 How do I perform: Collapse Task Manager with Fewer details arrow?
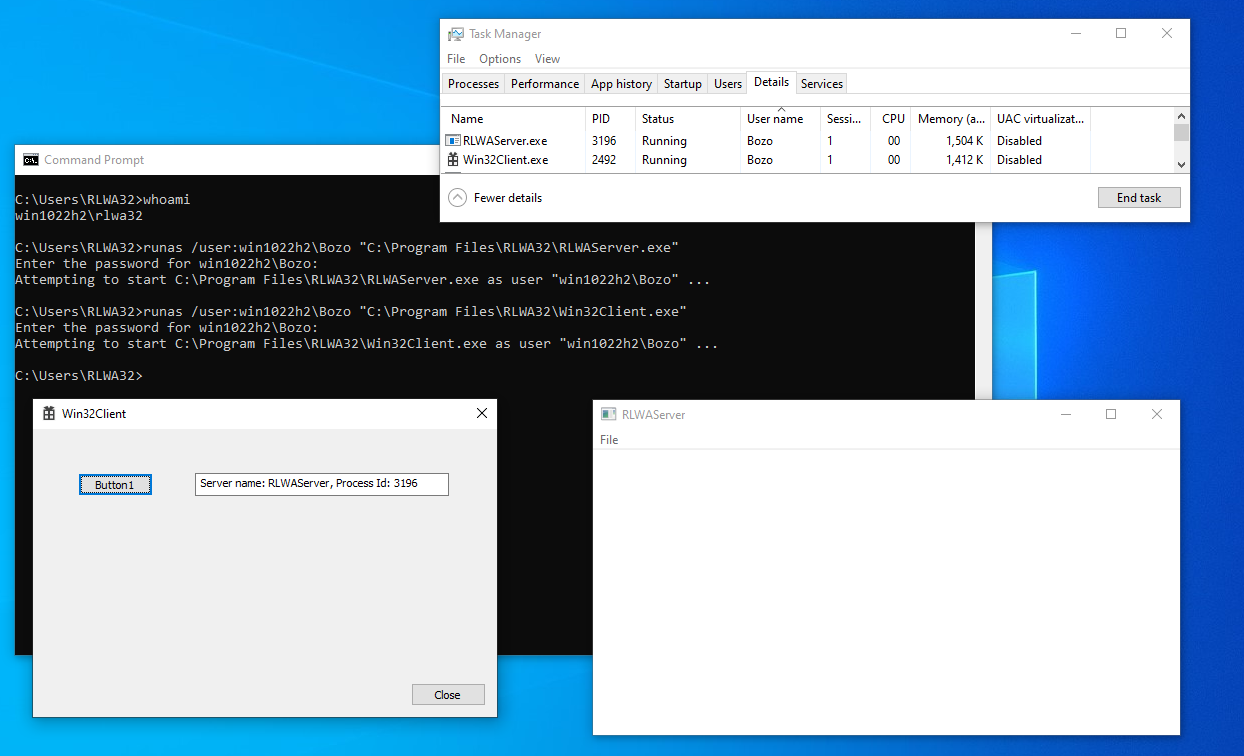pyautogui.click(x=458, y=198)
